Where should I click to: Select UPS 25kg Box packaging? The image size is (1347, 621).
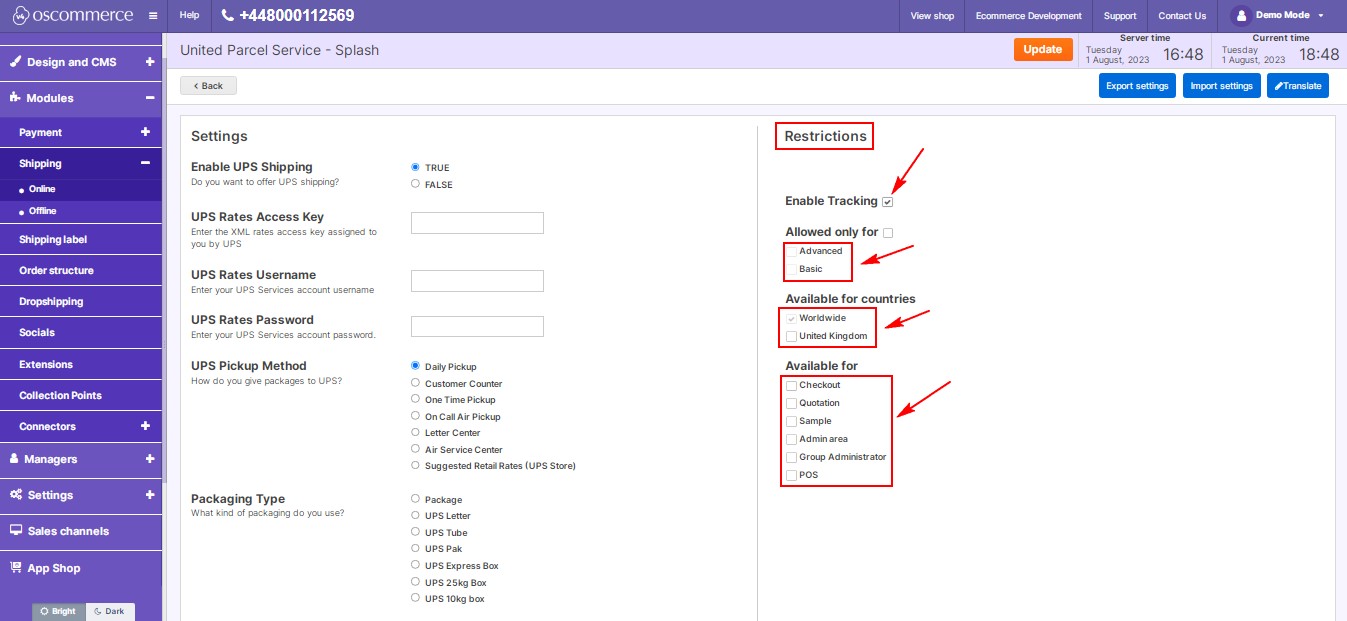(415, 581)
